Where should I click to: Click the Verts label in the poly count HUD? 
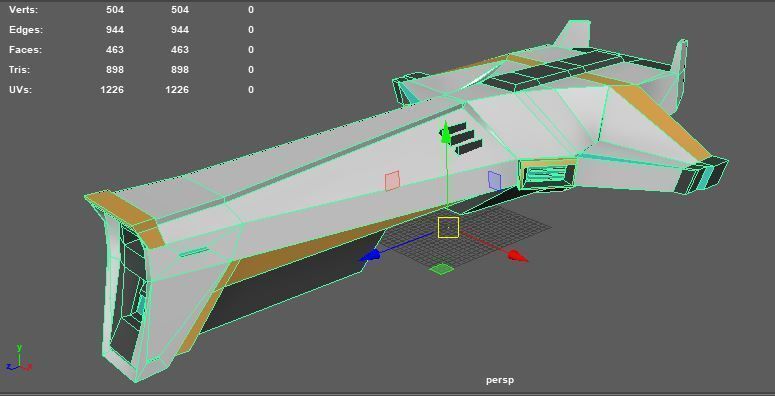click(x=23, y=9)
